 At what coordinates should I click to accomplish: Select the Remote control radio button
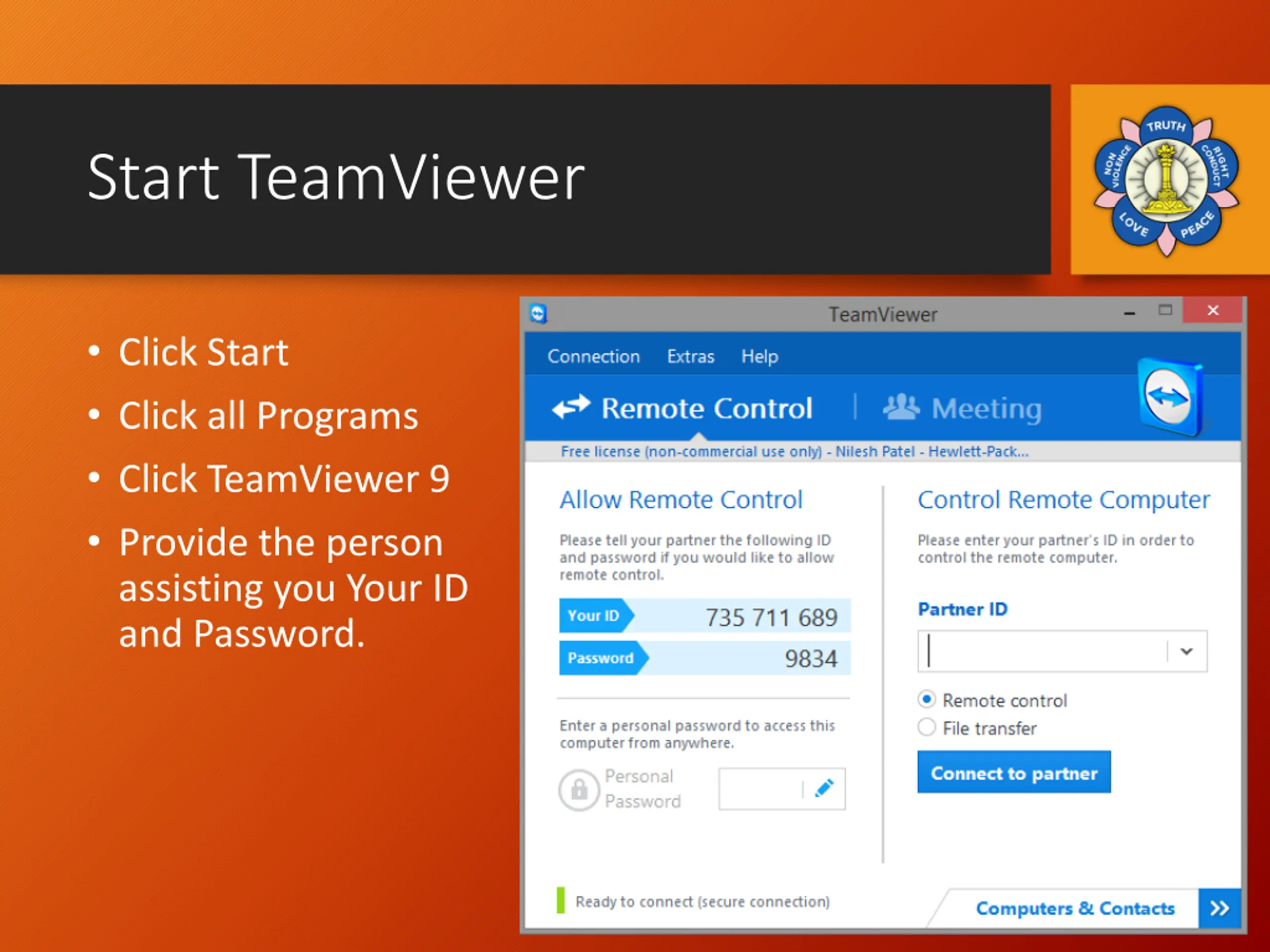[x=926, y=700]
